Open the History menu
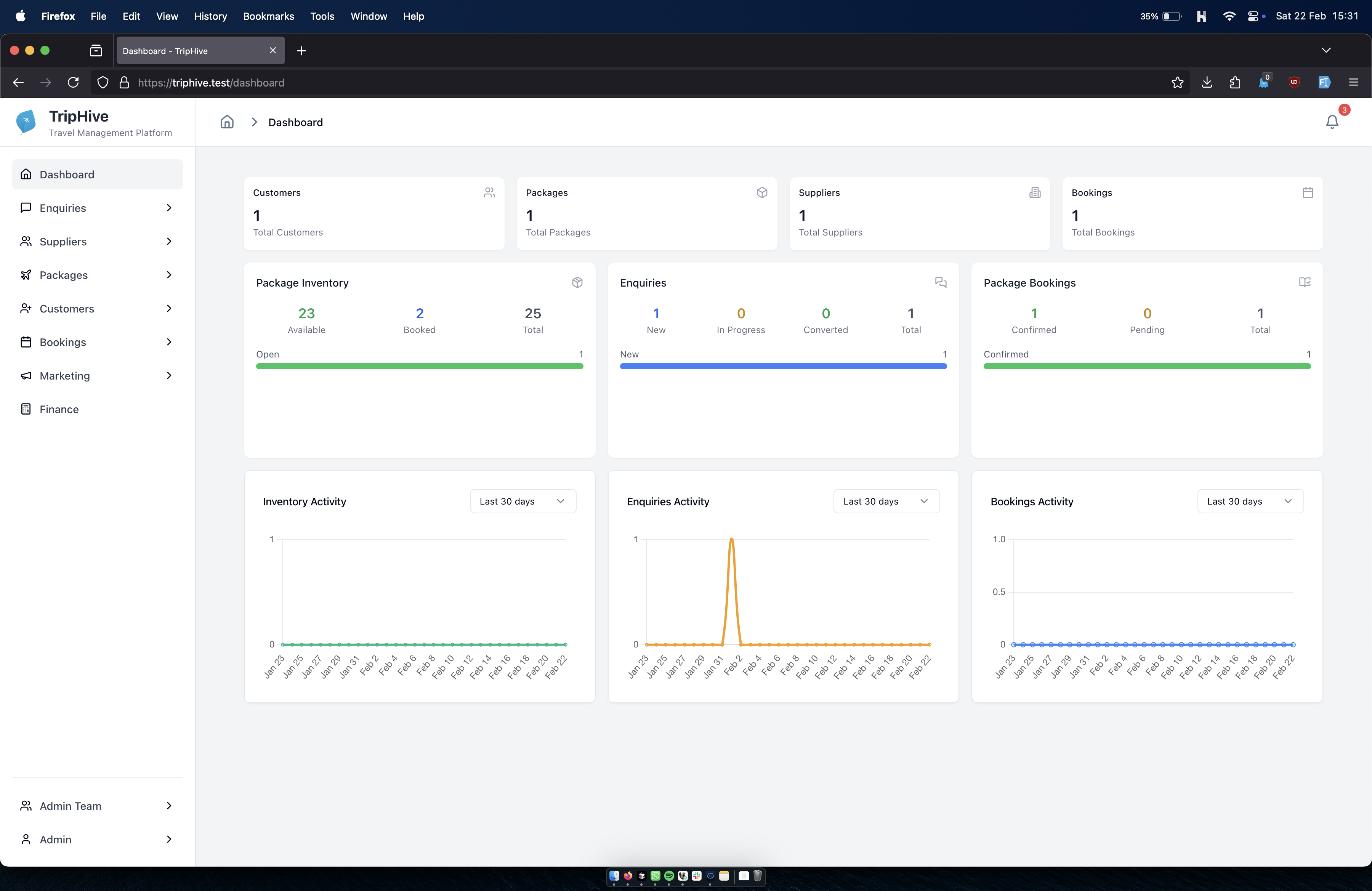This screenshot has width=1372, height=891. point(210,16)
